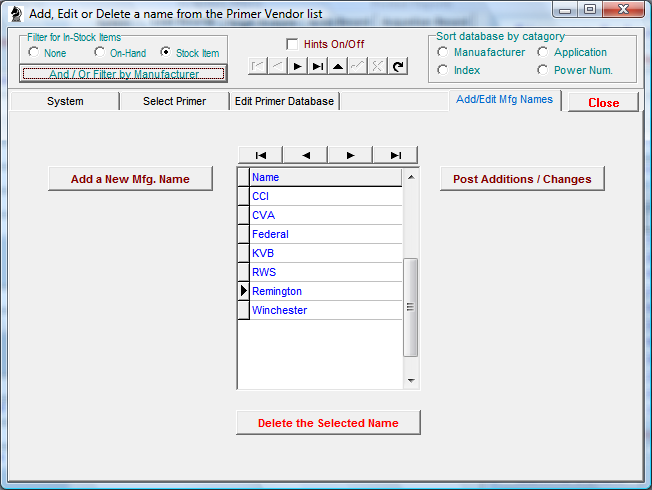
Task: Click the name list scroll-down arrow
Action: pyautogui.click(x=411, y=380)
